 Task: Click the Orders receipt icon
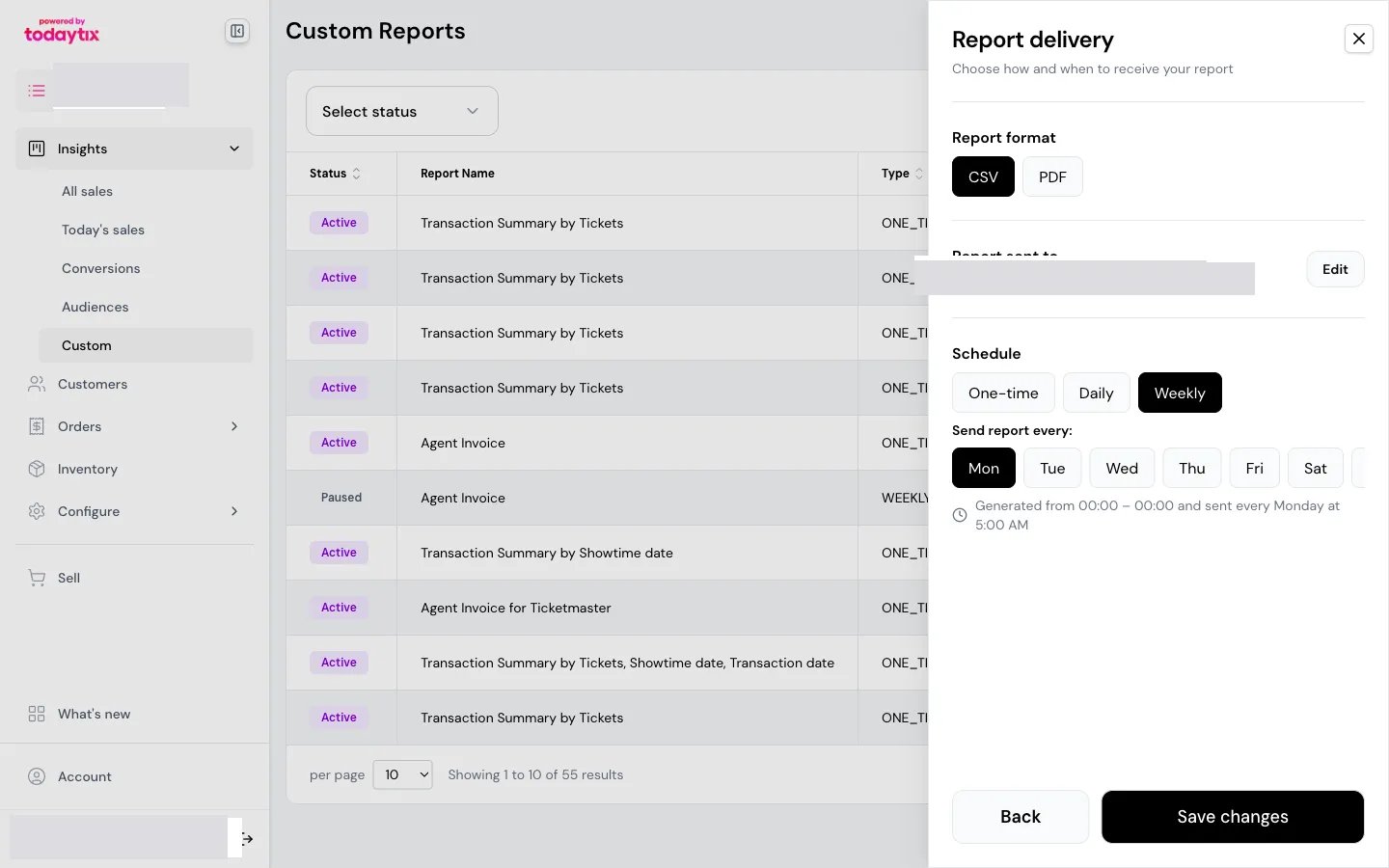pos(37,426)
